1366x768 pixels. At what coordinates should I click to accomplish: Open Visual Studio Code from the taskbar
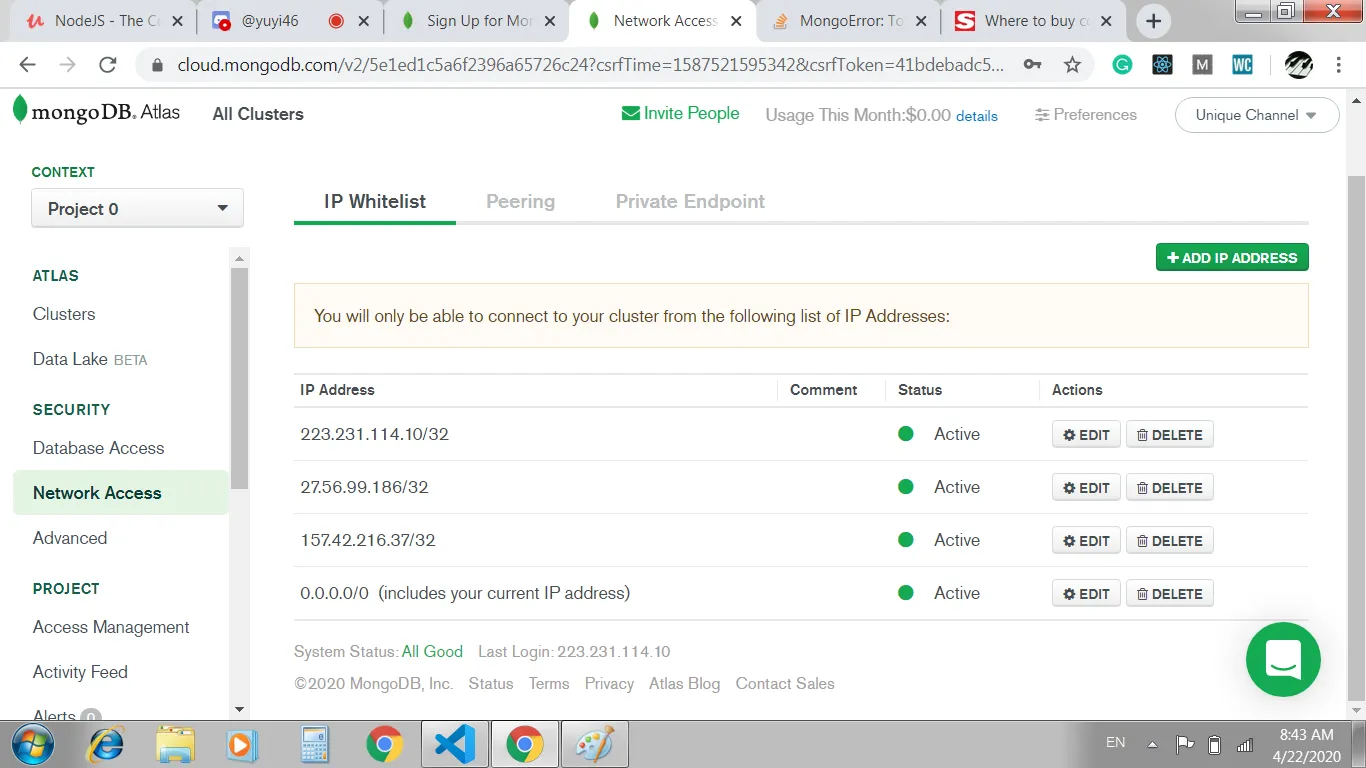(x=454, y=744)
